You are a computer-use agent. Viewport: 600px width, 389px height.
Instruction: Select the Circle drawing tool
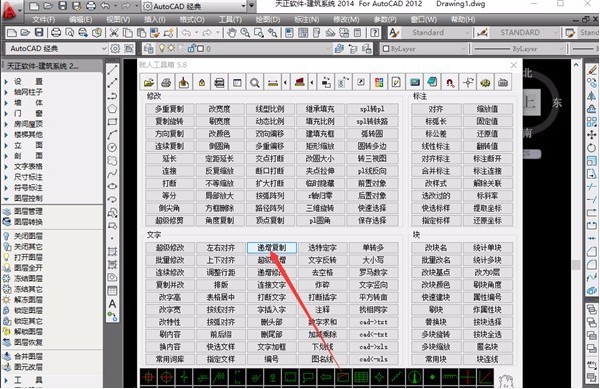point(112,148)
